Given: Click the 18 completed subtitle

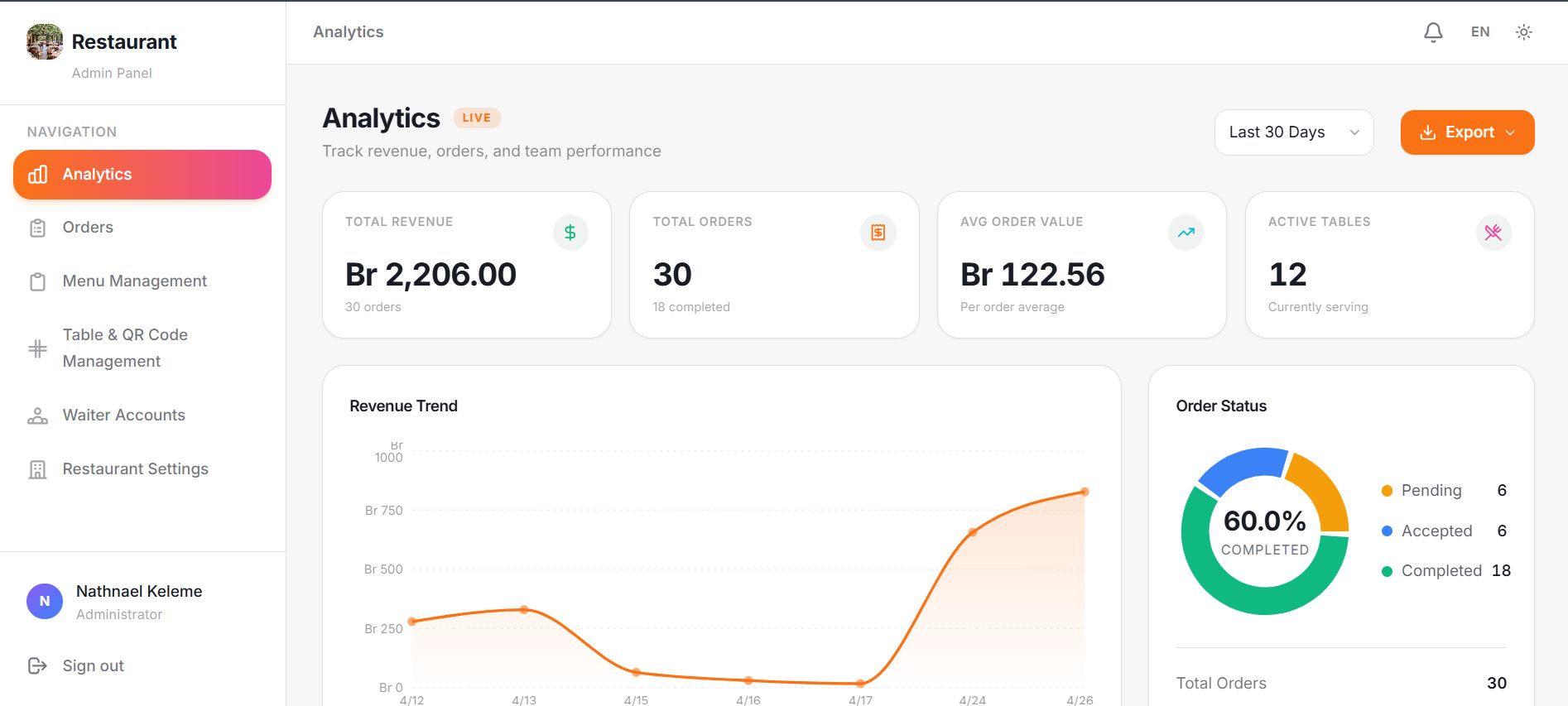Looking at the screenshot, I should point(691,307).
